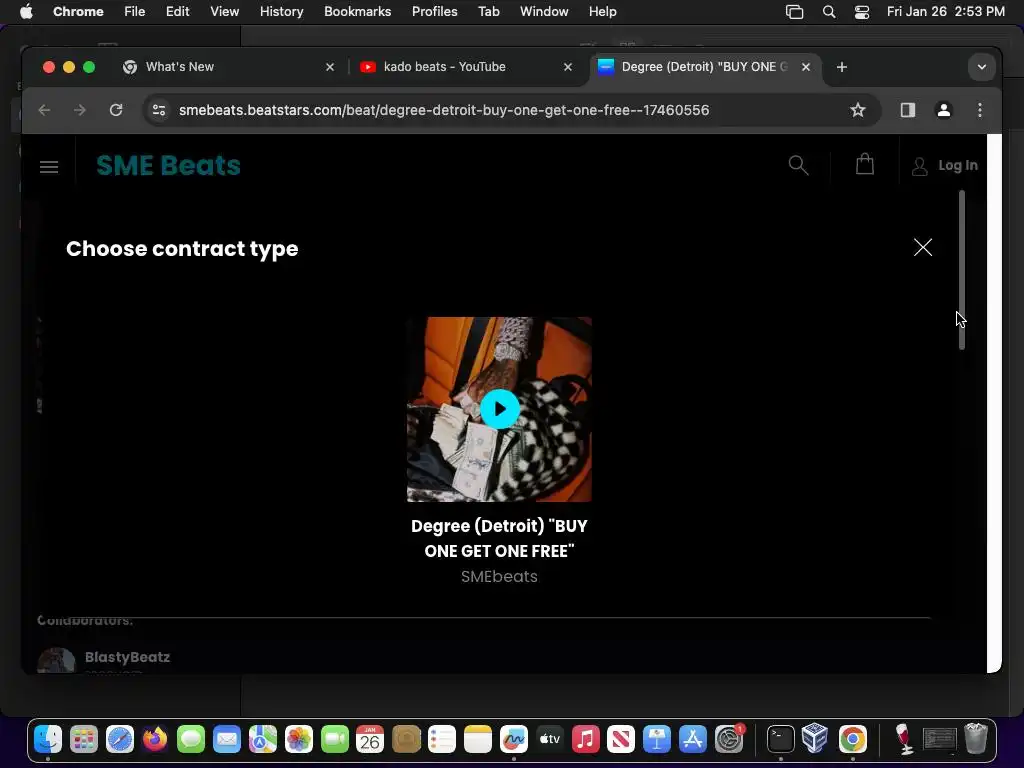Open the Edit menu

click(x=177, y=11)
